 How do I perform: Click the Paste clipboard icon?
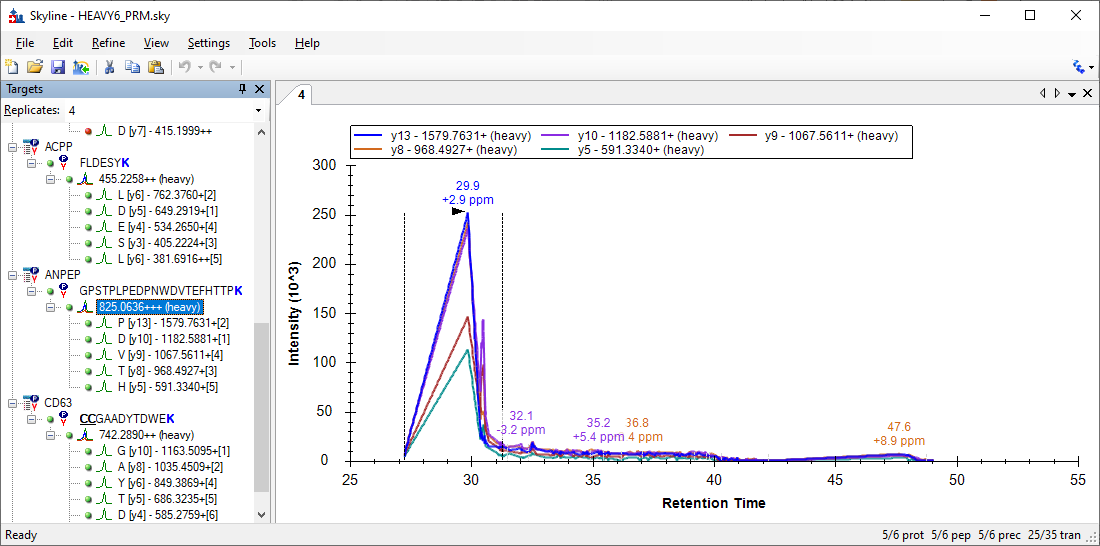tap(155, 67)
